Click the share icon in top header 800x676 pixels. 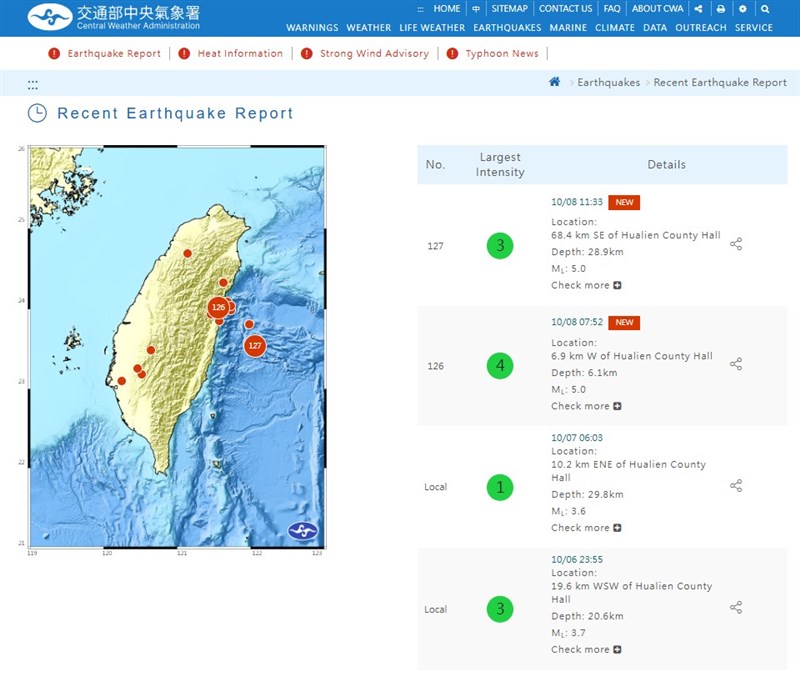pos(698,9)
